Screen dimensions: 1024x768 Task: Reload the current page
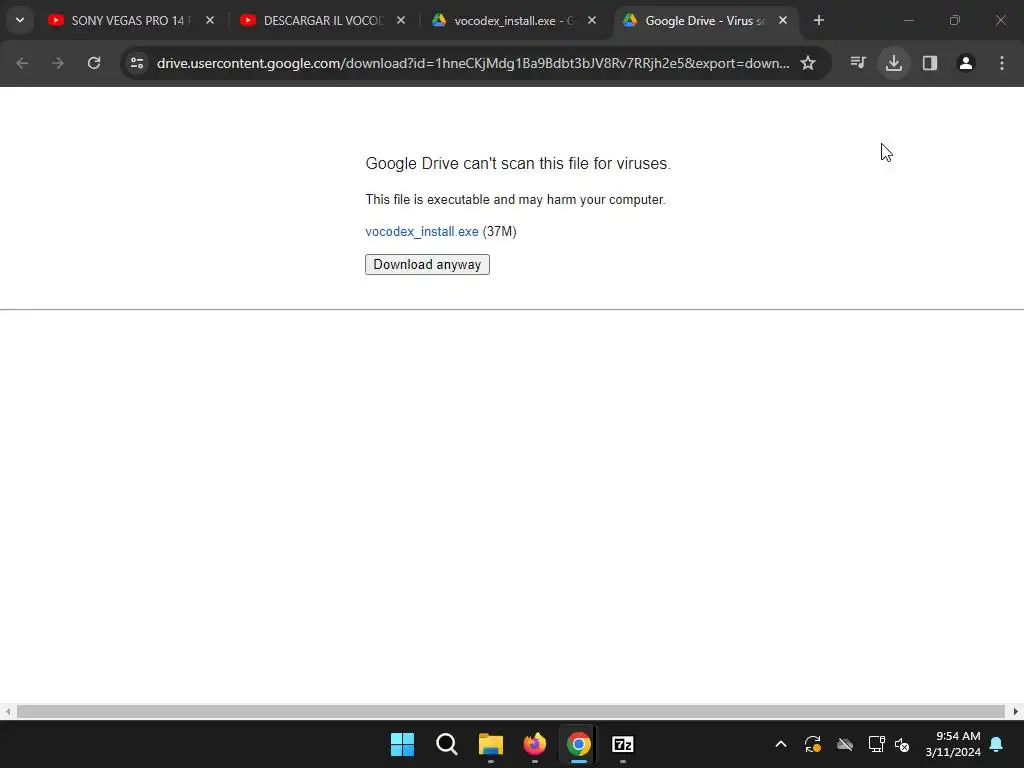94,63
